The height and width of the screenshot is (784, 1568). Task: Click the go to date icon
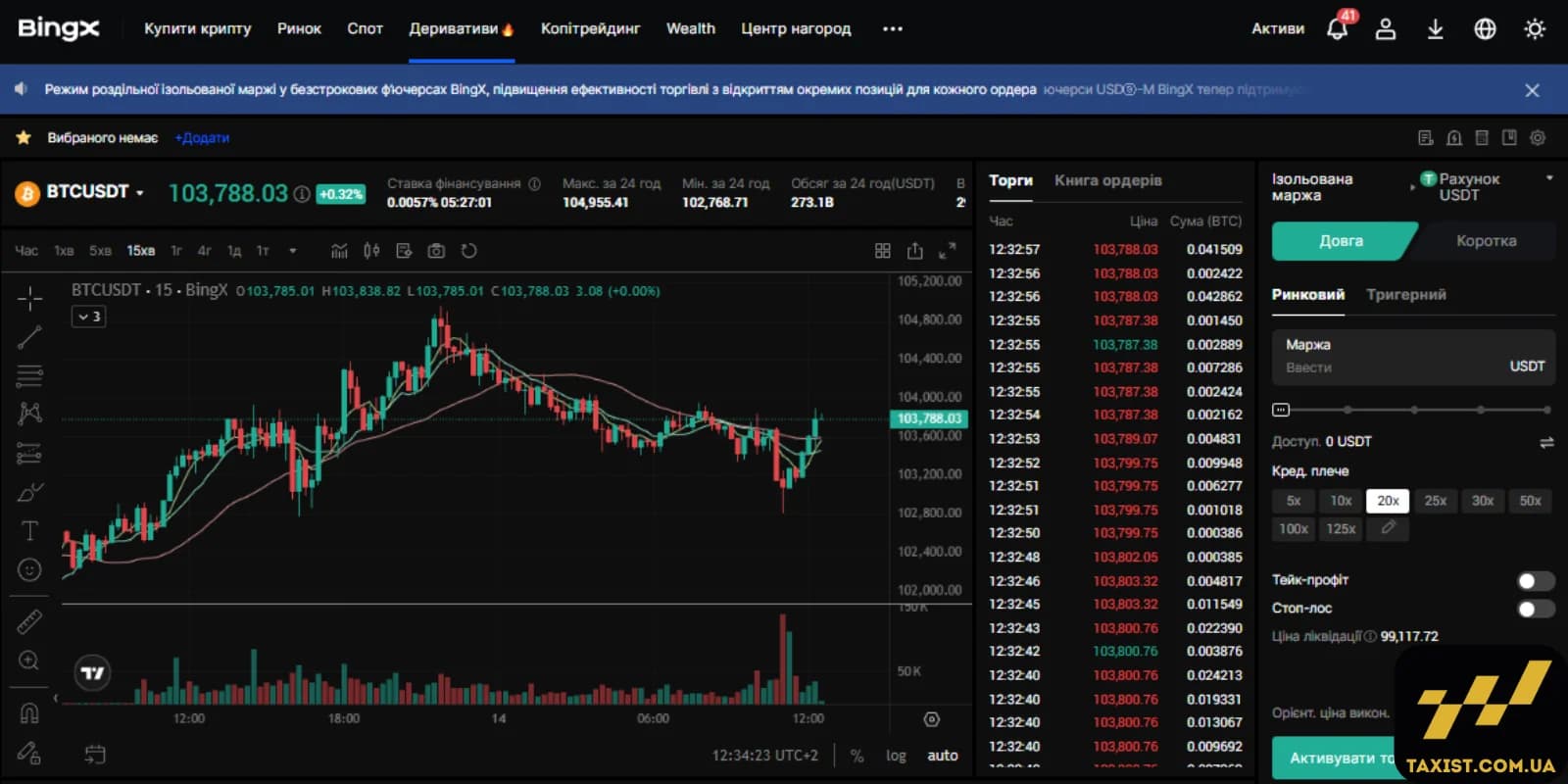95,755
